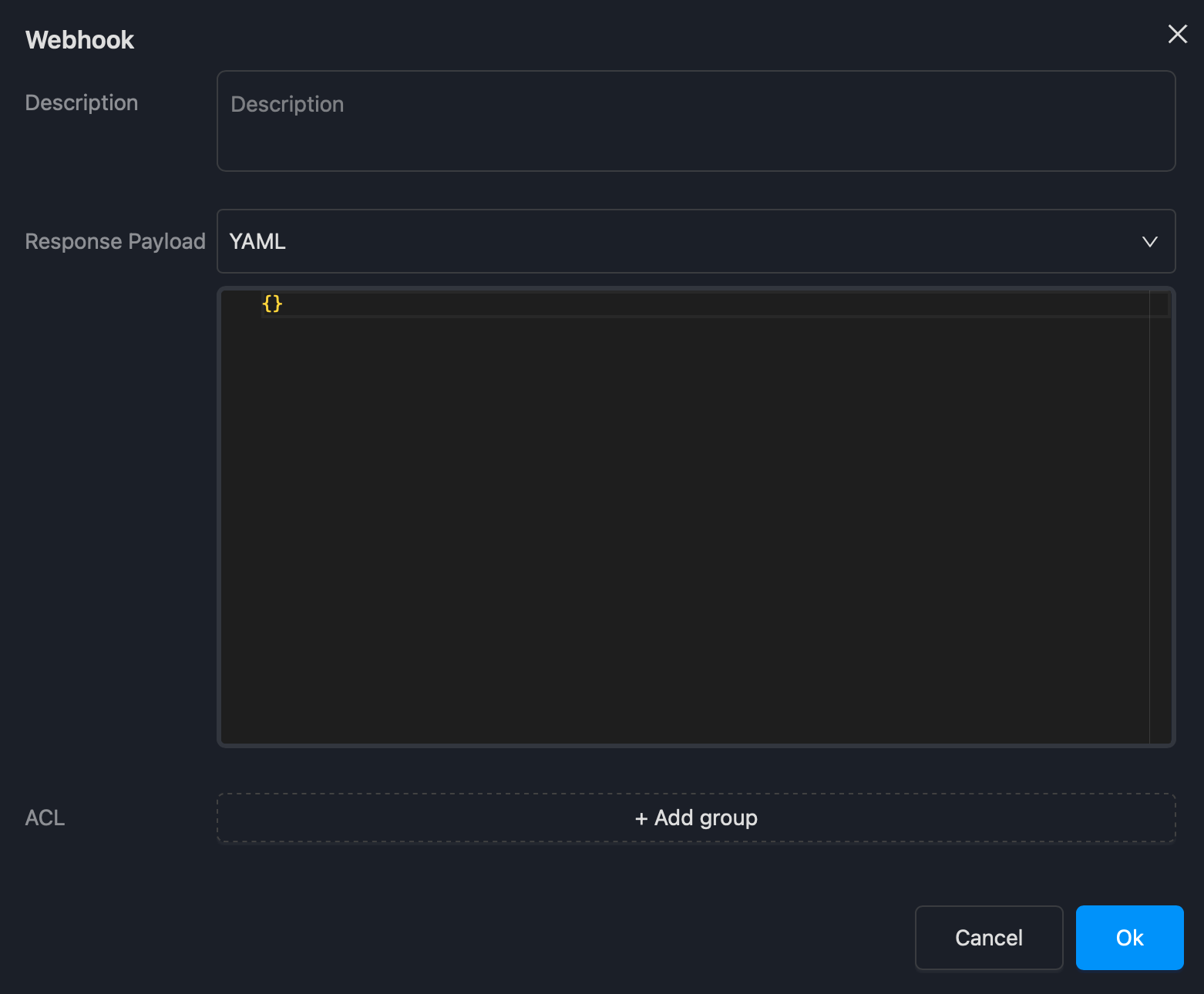
Task: Click the + Add group button under ACL
Action: pos(696,818)
